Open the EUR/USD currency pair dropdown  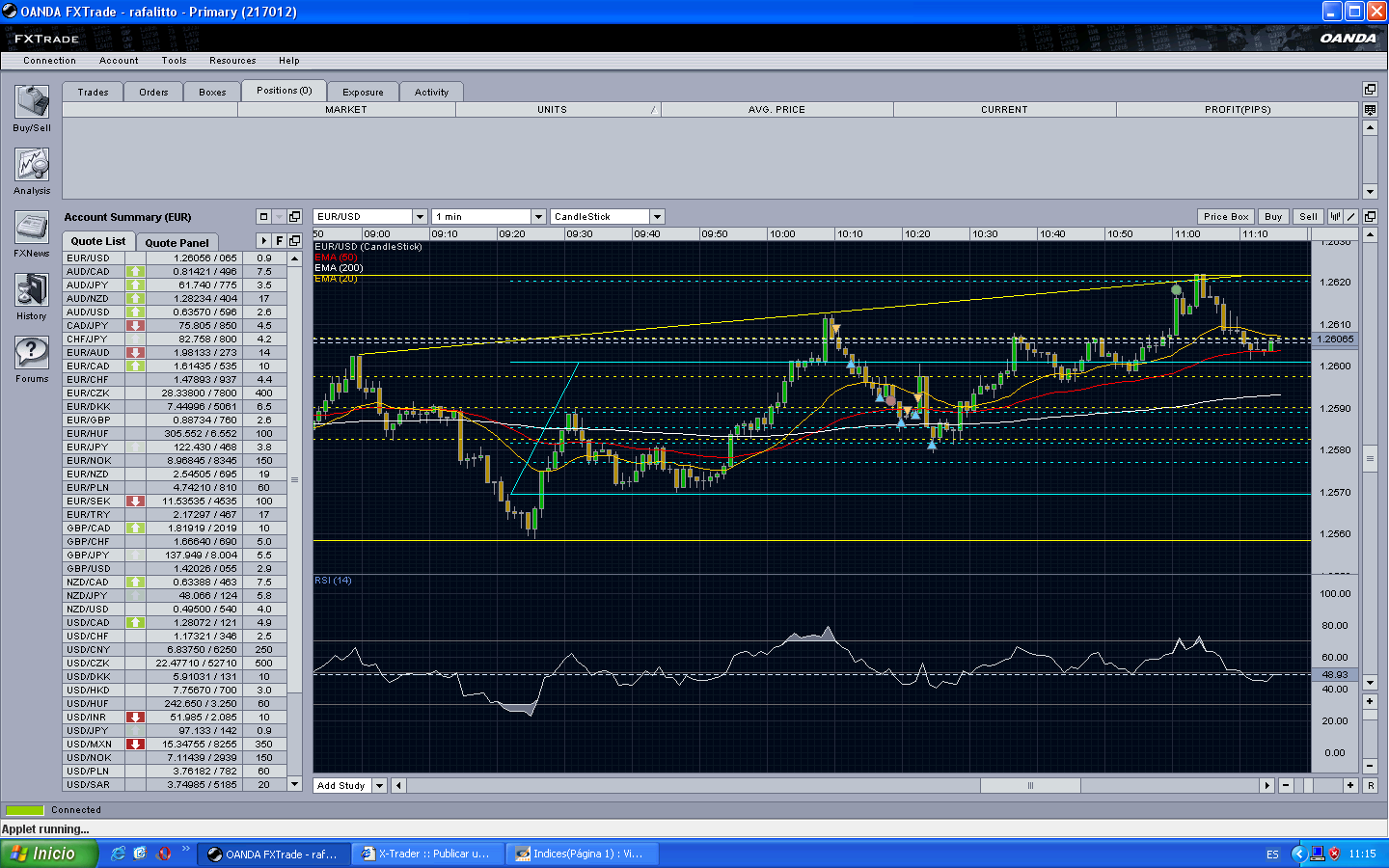(420, 217)
